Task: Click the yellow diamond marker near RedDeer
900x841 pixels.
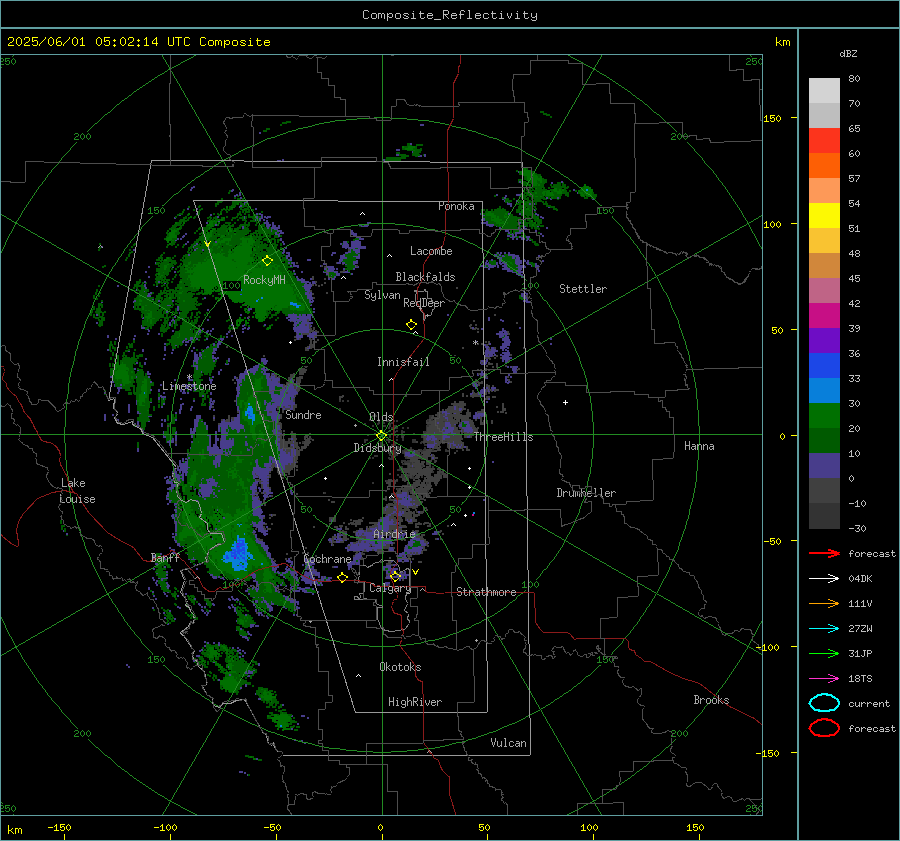Action: click(x=411, y=325)
